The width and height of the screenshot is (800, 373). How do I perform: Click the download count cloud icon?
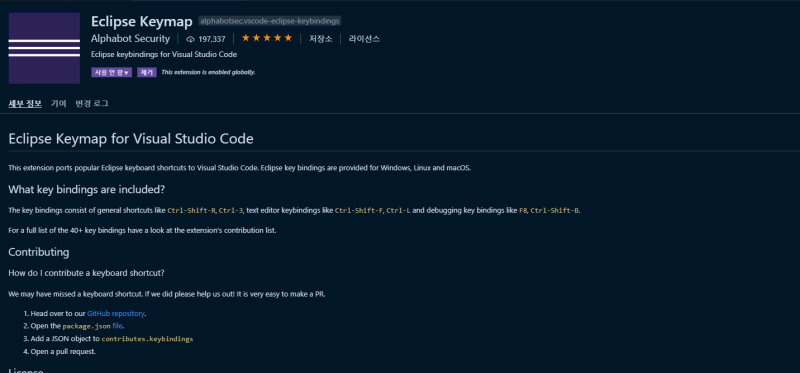tap(191, 39)
